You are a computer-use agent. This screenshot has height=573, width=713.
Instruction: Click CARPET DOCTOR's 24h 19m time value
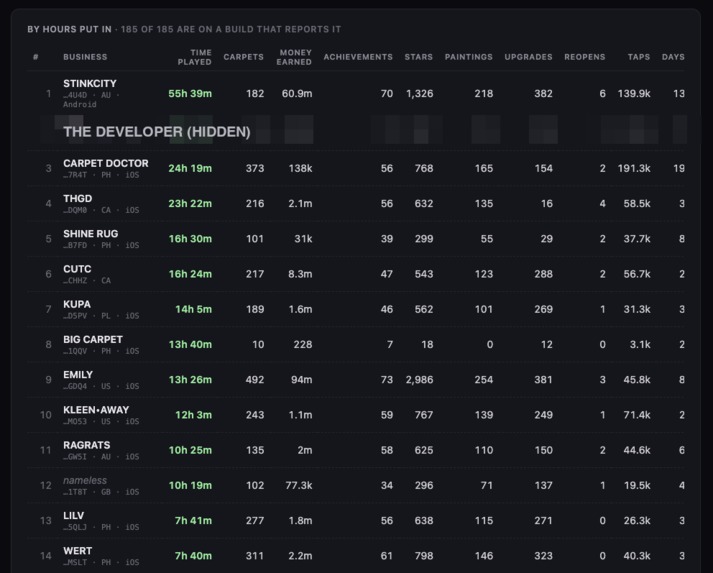[x=190, y=168]
